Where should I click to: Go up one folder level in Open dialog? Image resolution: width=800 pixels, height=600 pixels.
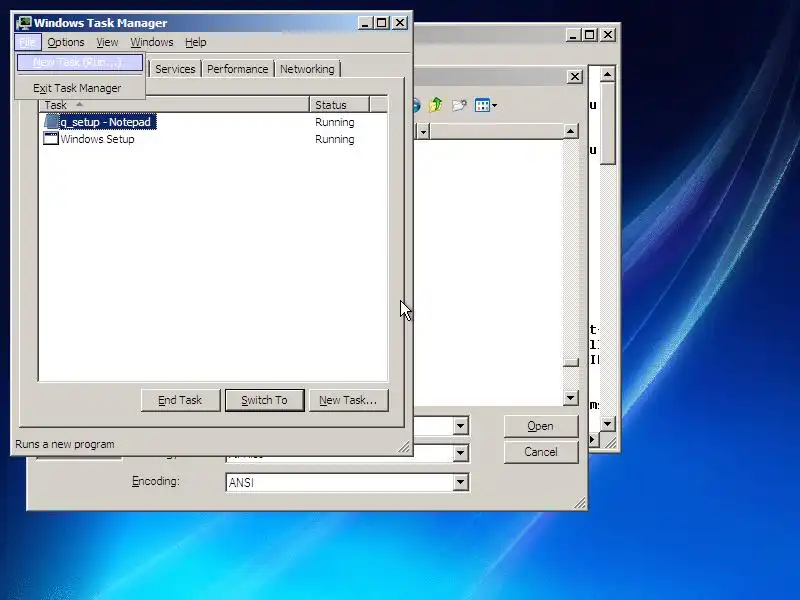[x=436, y=105]
